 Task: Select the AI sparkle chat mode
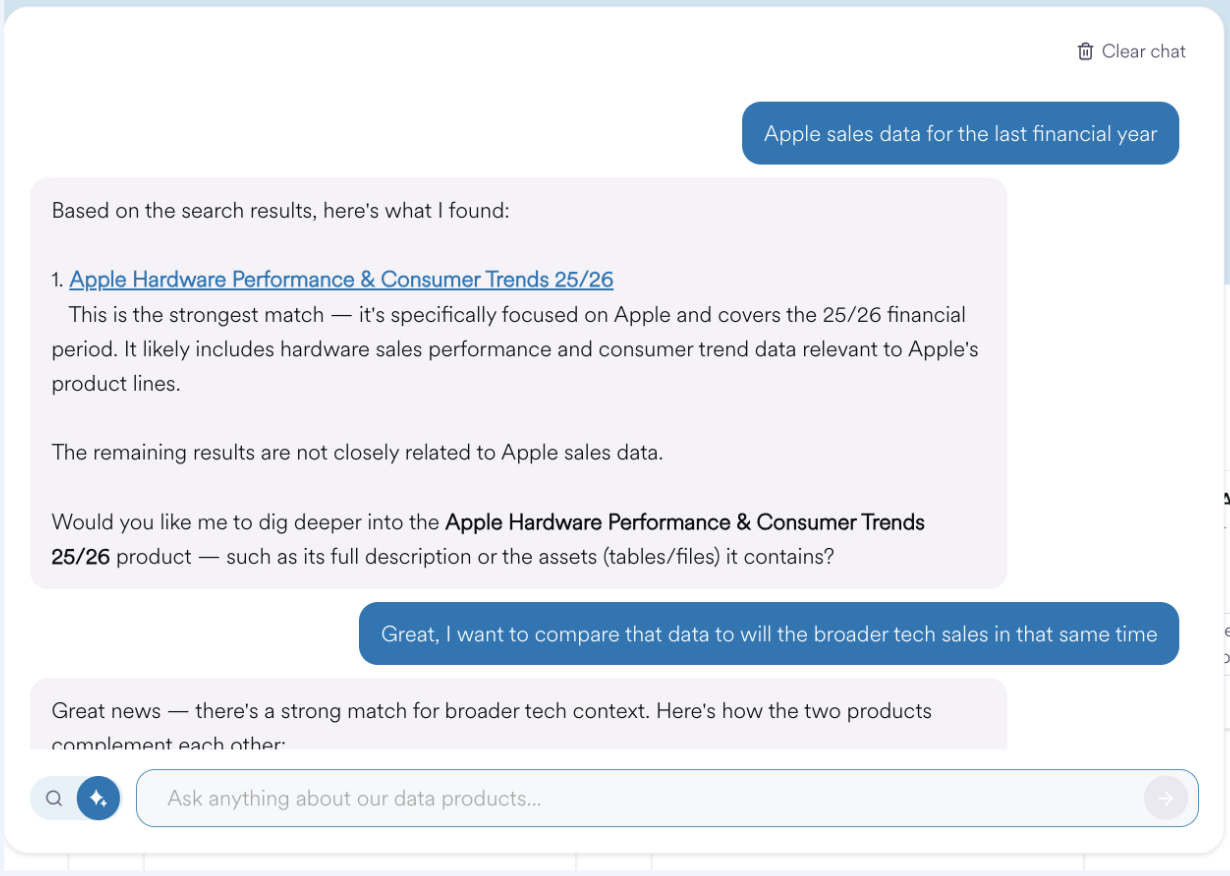pyautogui.click(x=98, y=798)
